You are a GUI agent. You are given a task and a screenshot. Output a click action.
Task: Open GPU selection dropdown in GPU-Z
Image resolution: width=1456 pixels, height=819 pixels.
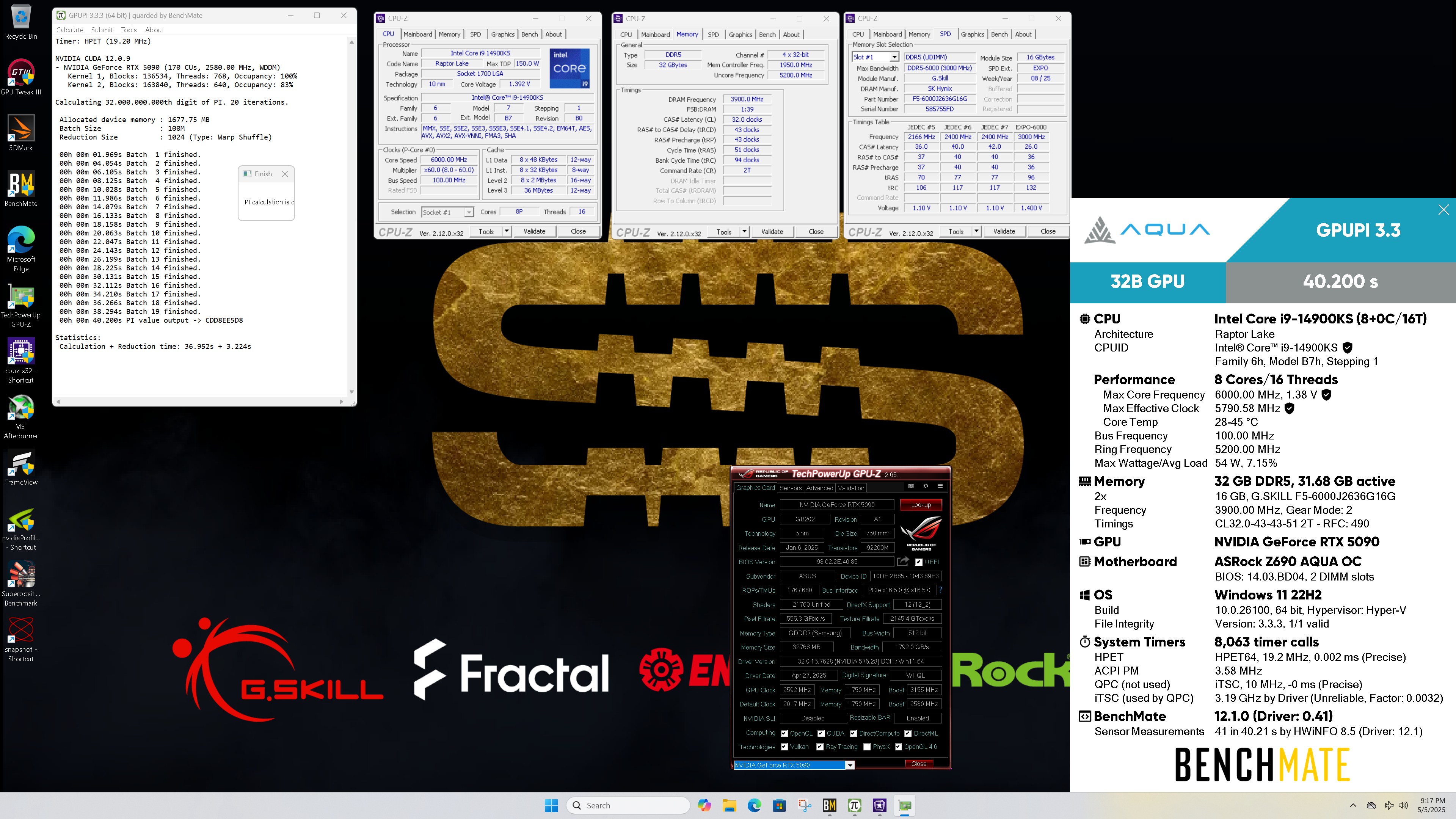(849, 765)
